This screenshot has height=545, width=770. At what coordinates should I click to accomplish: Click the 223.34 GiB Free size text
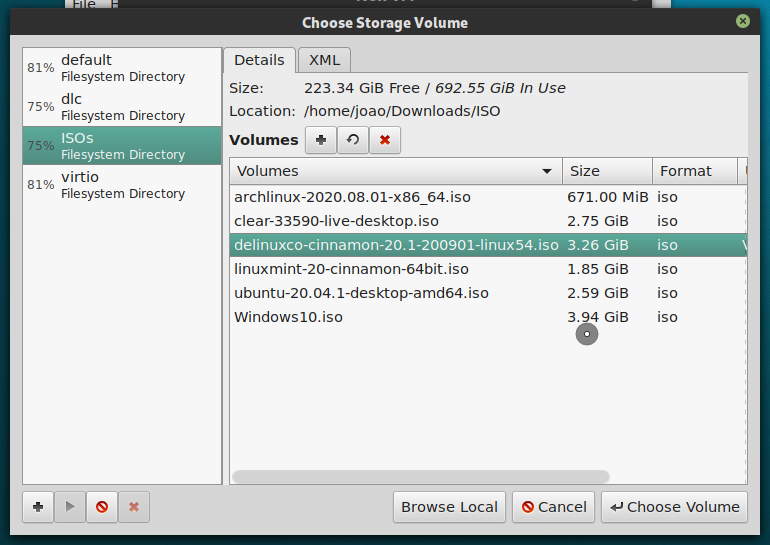361,88
